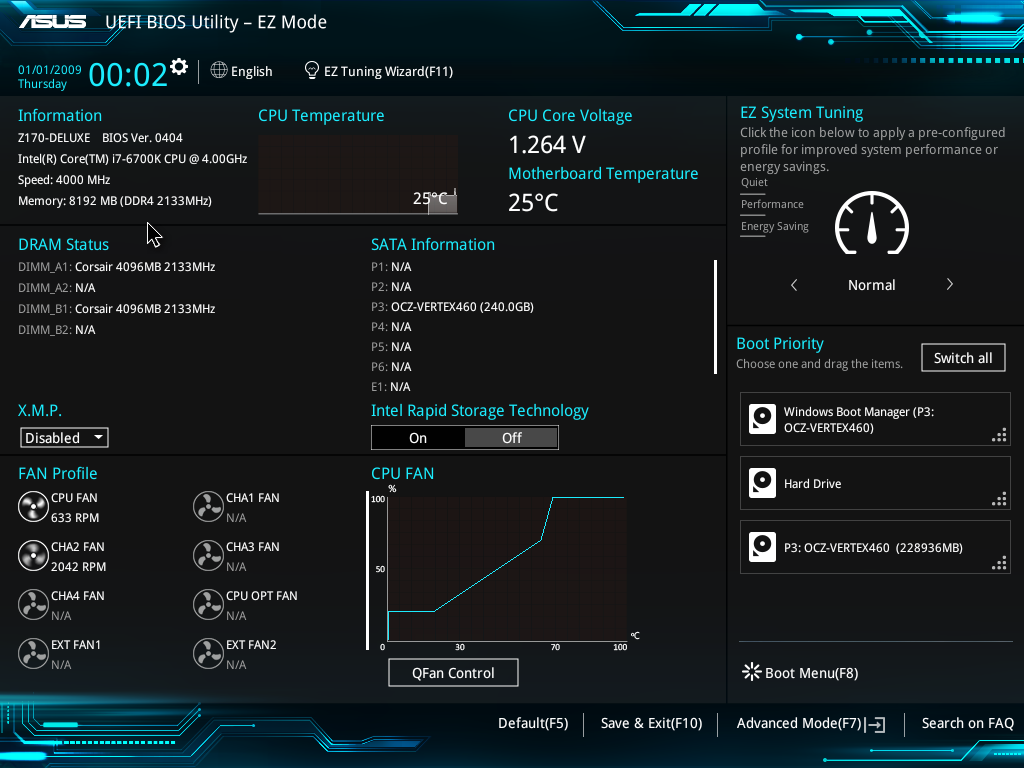The image size is (1024, 768).
Task: Open Boot Menu(F8)
Action: tap(800, 673)
